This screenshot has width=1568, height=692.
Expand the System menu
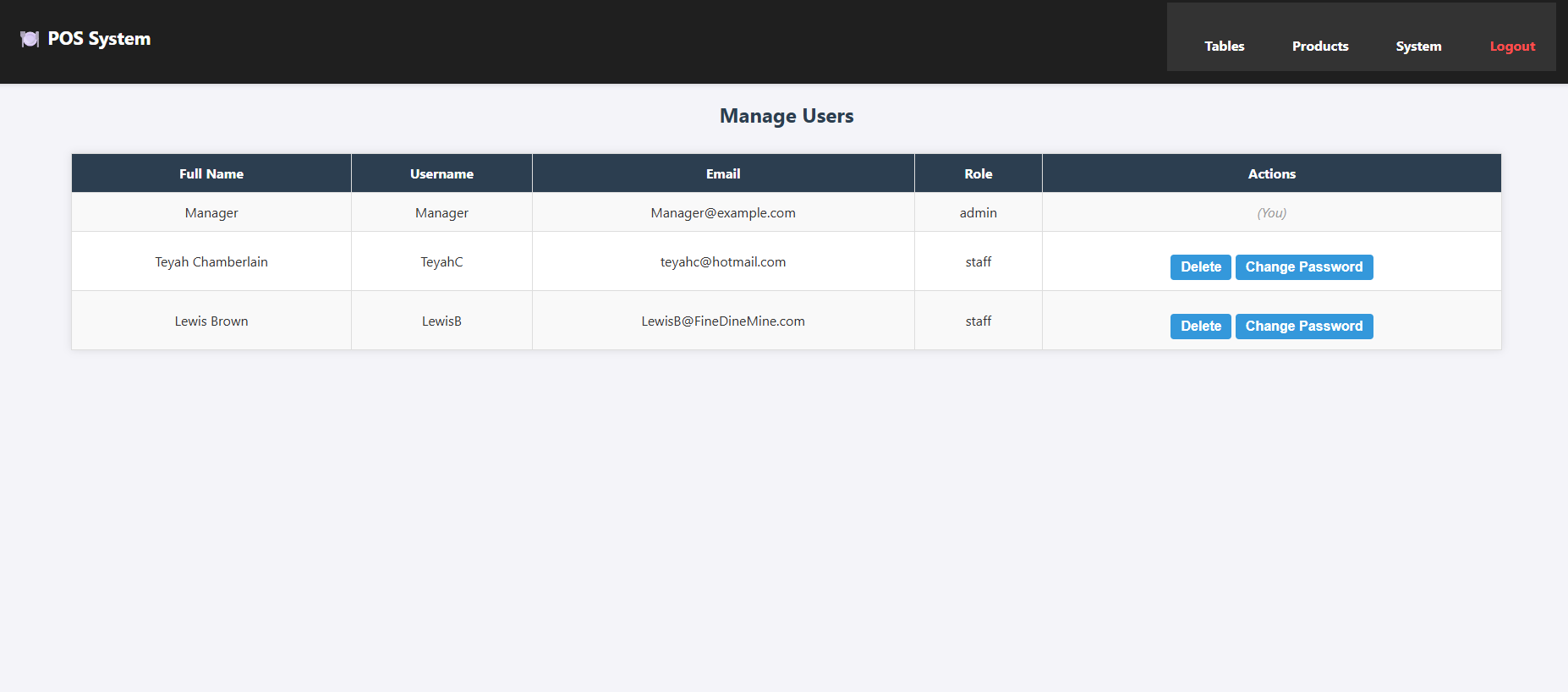click(1418, 47)
